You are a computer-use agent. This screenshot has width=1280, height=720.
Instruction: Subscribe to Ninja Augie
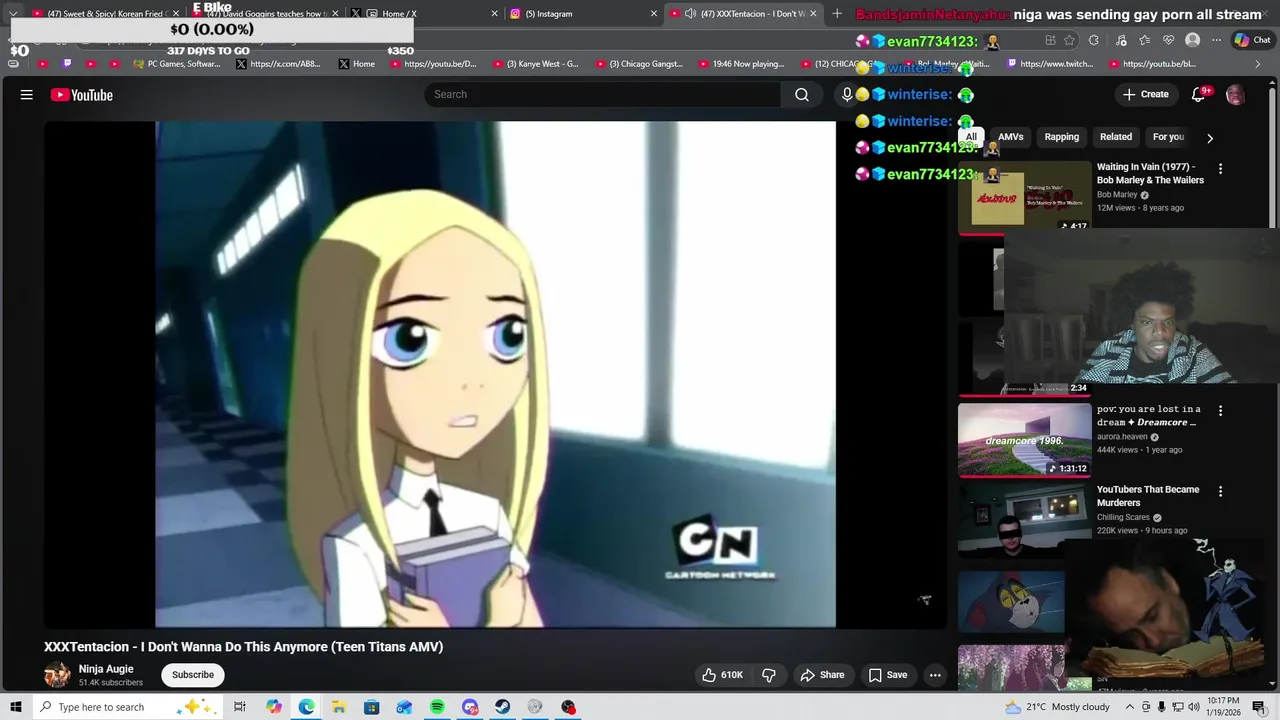pyautogui.click(x=193, y=675)
